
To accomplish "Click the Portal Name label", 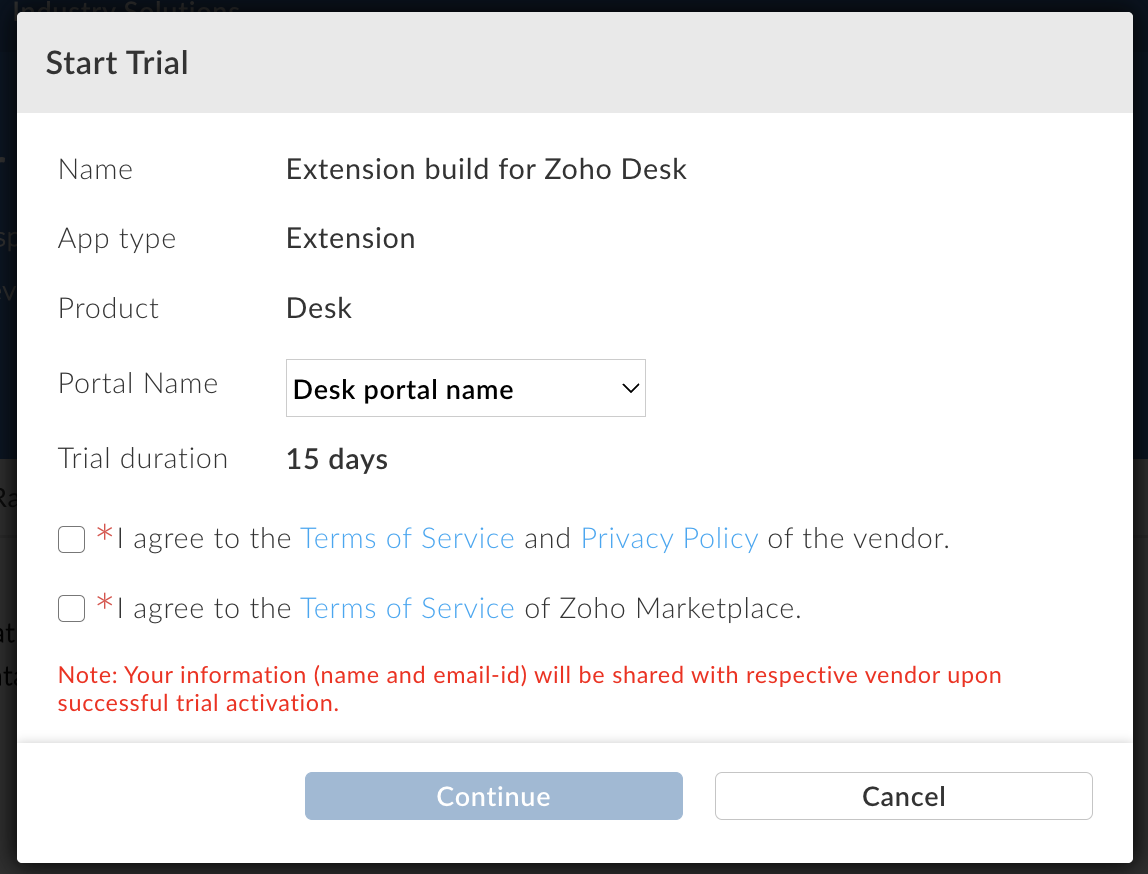I will (x=138, y=384).
